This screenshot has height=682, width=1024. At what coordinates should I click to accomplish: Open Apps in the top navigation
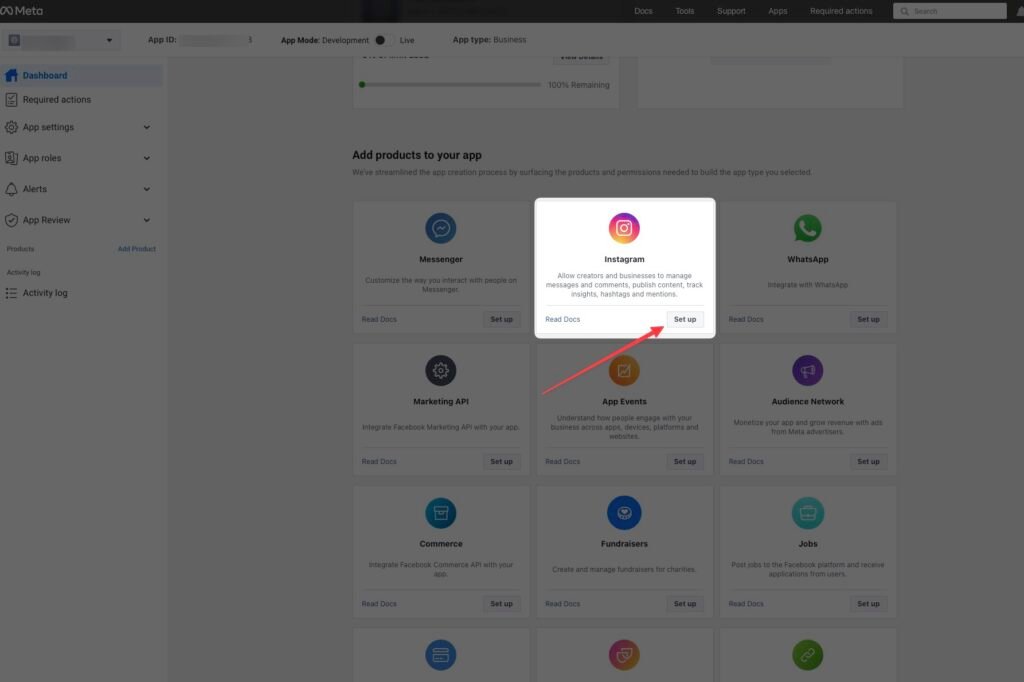point(777,11)
